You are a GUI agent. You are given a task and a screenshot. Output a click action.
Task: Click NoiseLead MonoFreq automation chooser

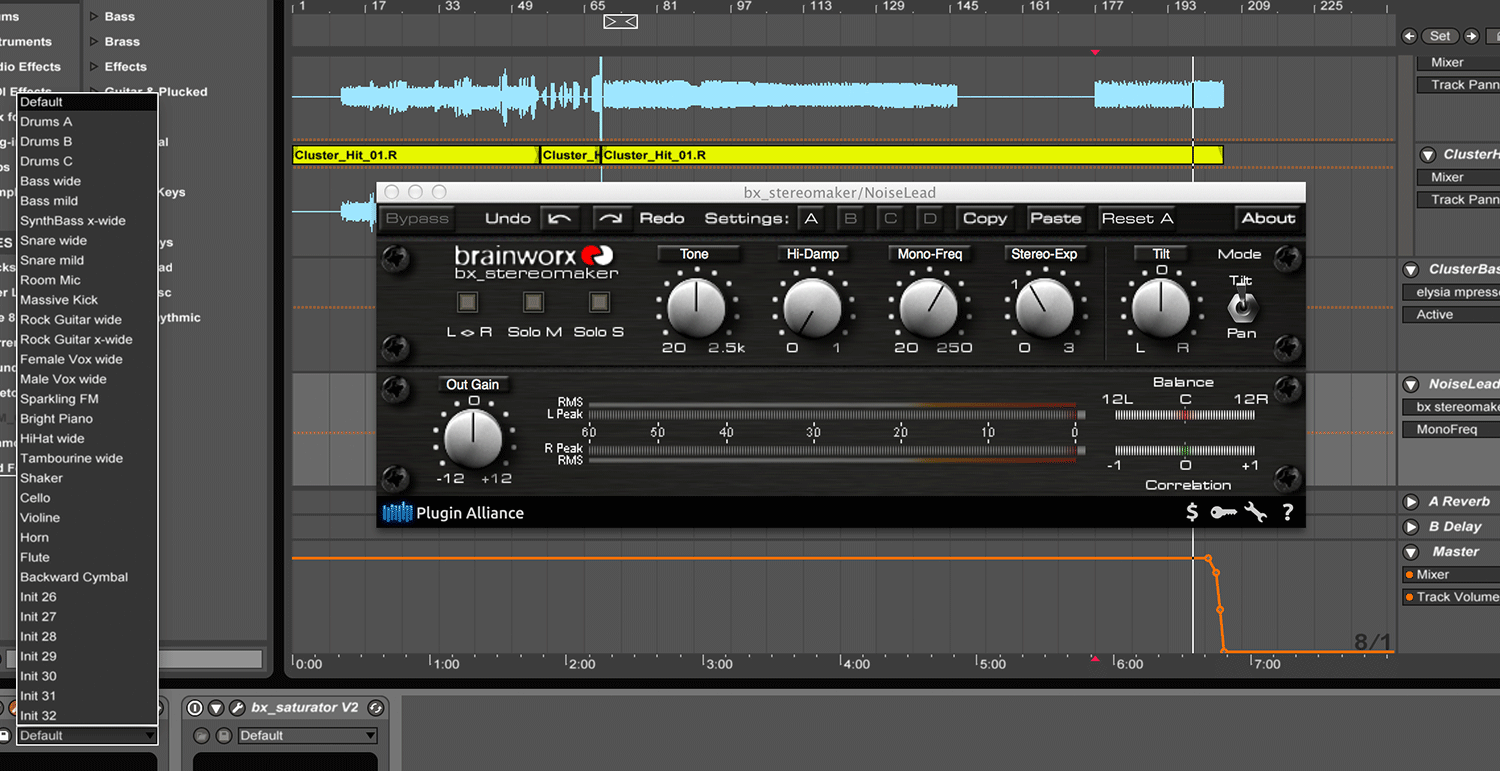[1452, 429]
